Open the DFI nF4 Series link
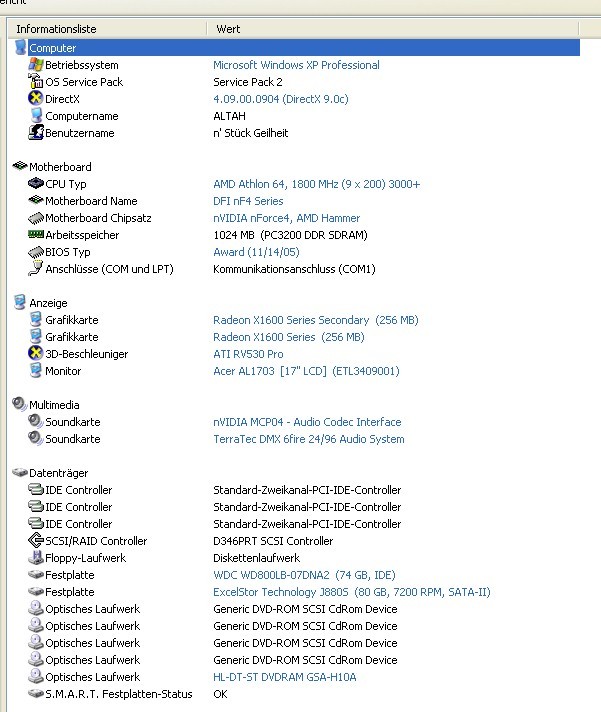The height and width of the screenshot is (712, 601). 248,201
